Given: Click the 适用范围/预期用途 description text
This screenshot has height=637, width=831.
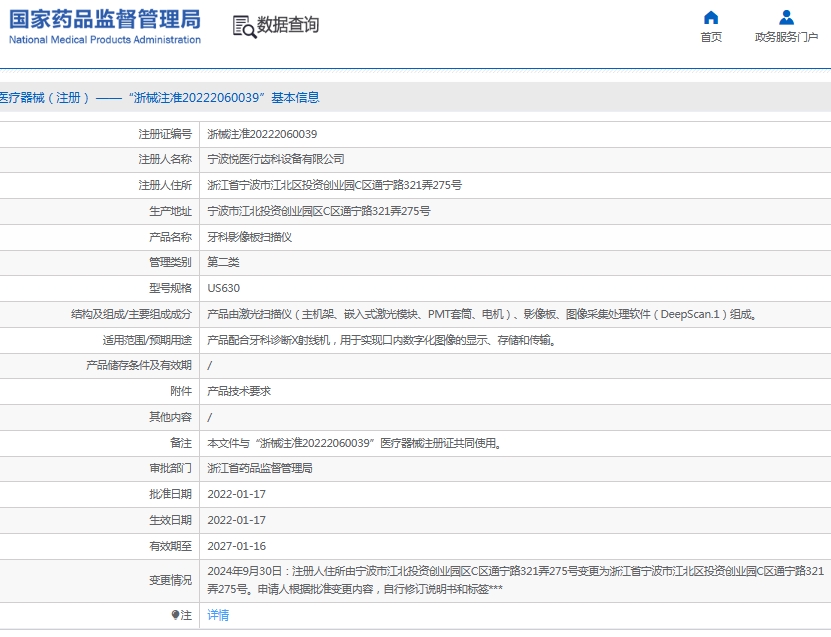Looking at the screenshot, I should [382, 340].
